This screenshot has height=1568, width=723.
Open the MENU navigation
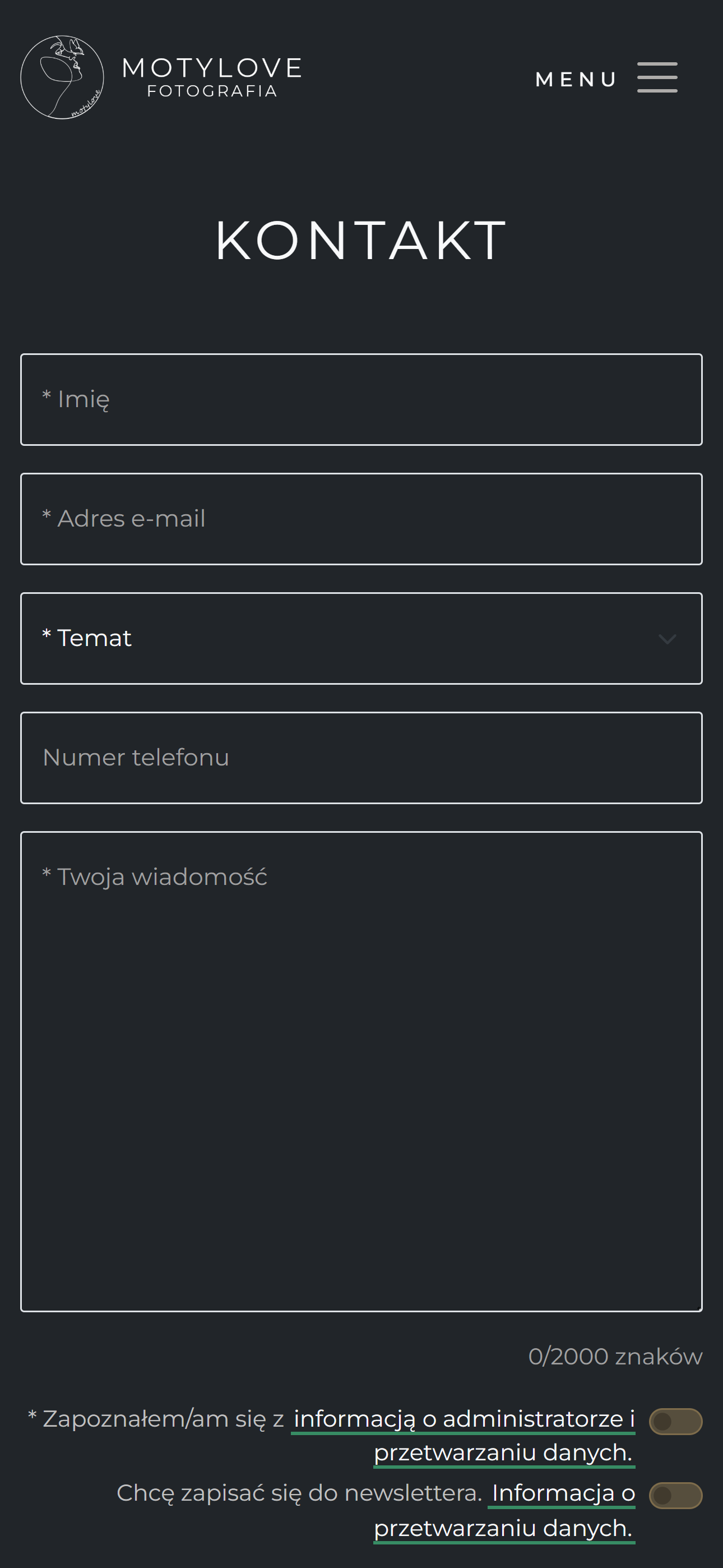coord(577,79)
